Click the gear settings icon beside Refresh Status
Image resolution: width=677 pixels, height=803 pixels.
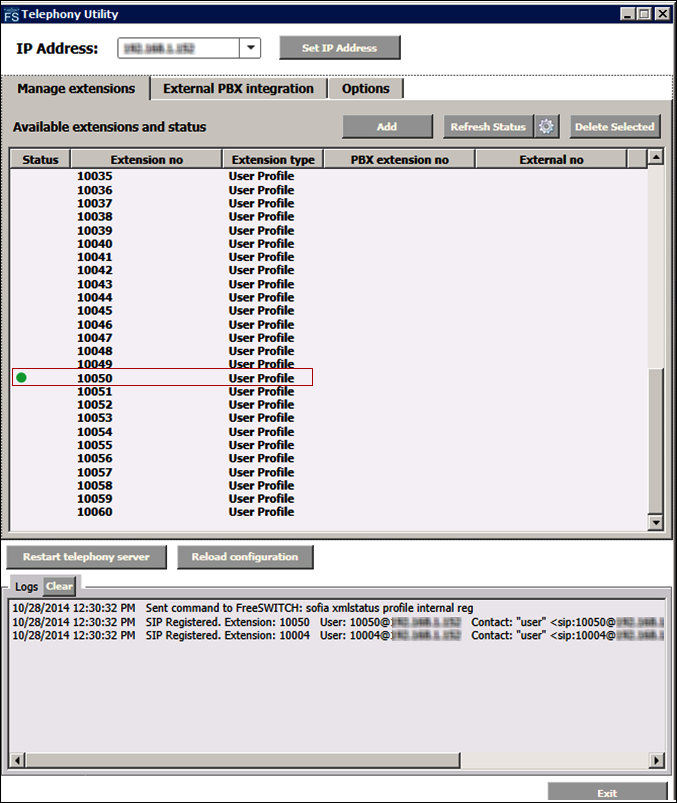(x=546, y=127)
